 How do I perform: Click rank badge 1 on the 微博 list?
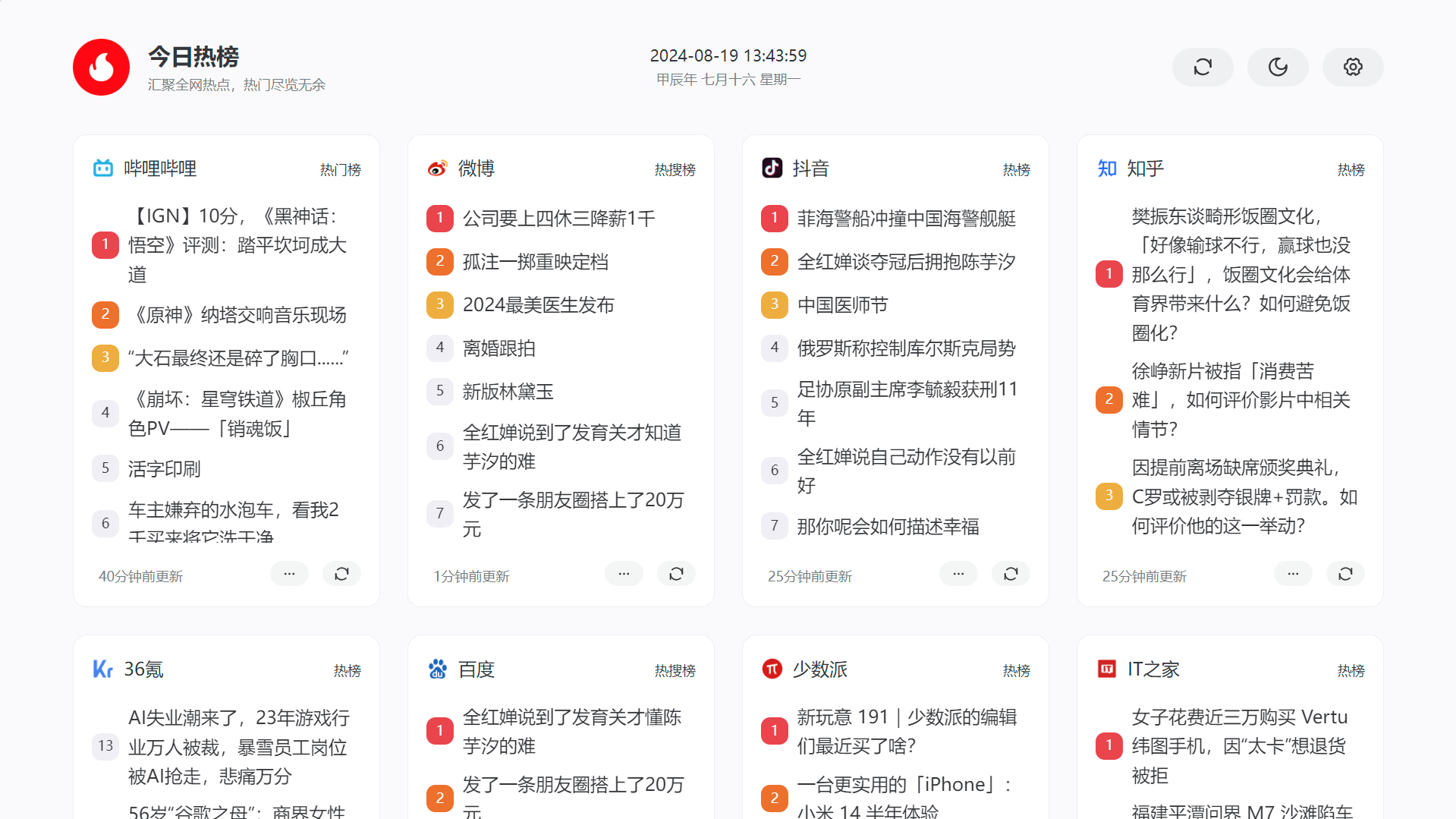(x=440, y=219)
